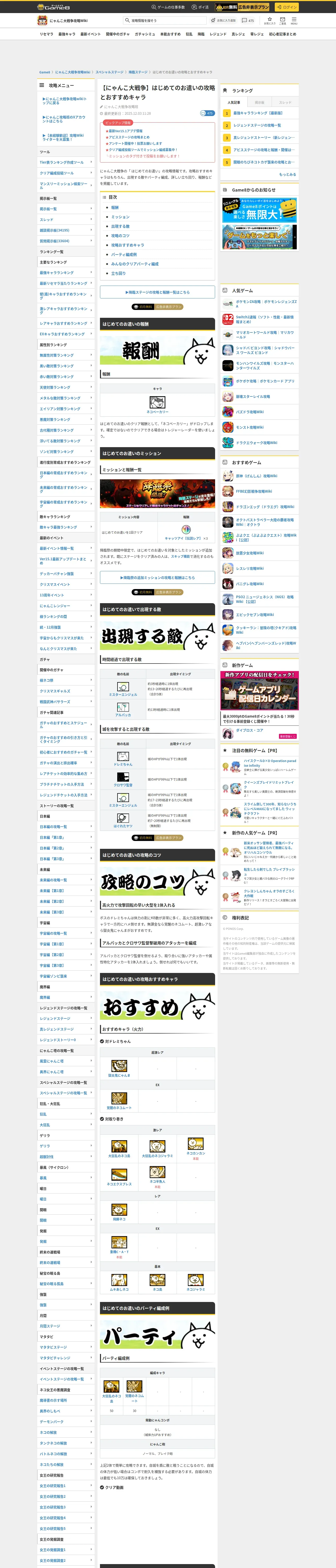
Task: Open the ご意見 mail icon in header
Action: click(282, 20)
